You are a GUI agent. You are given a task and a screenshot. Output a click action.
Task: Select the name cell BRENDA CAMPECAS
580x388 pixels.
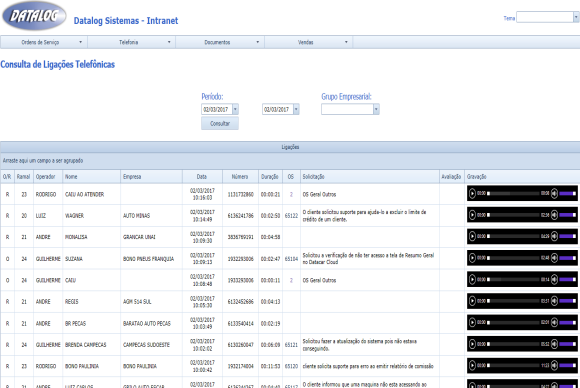[91, 345]
